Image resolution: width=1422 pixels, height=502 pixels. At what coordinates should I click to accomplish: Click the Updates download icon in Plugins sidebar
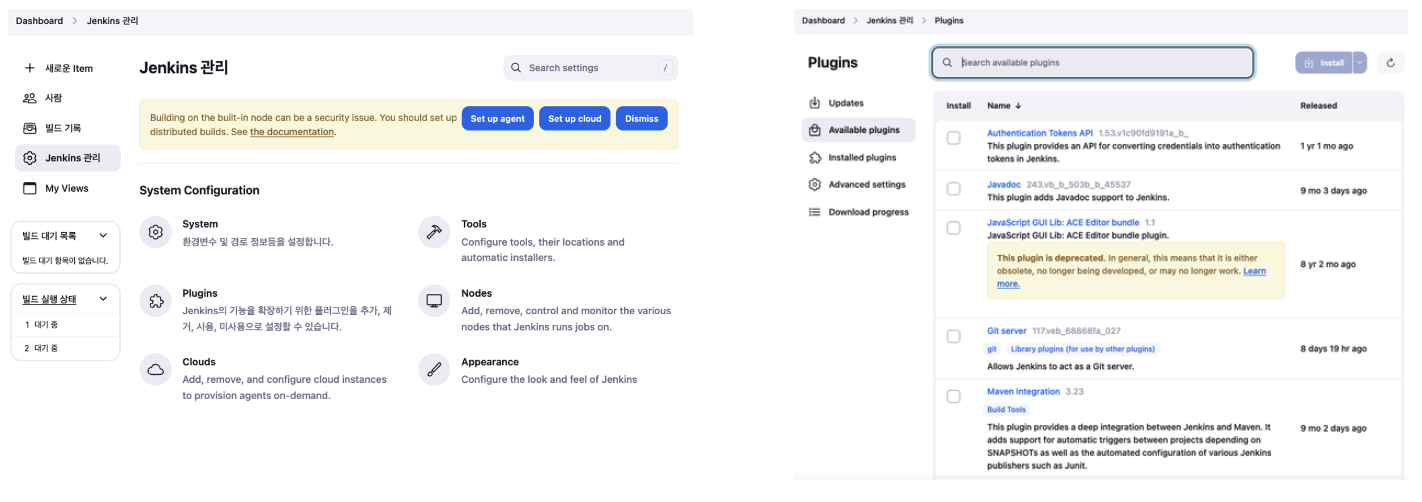pos(815,103)
